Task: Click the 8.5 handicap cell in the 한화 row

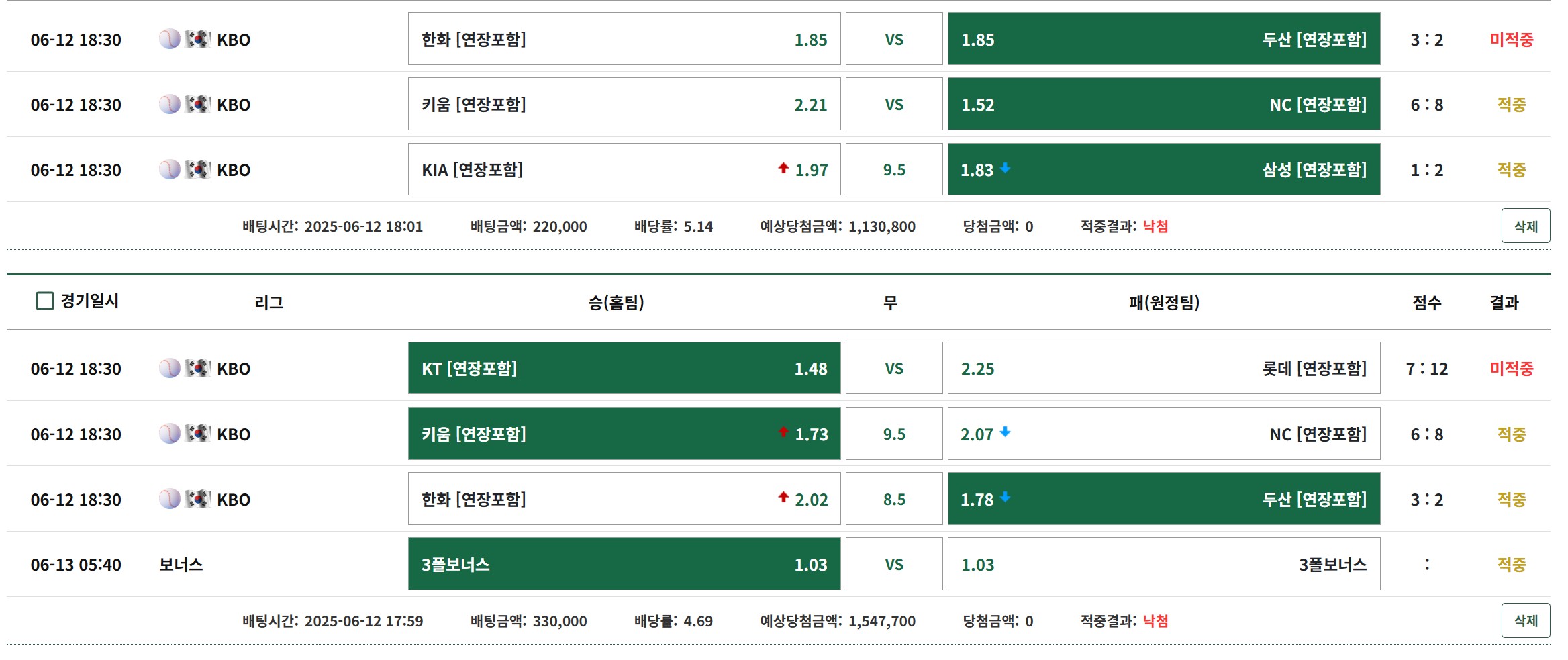Action: click(893, 499)
